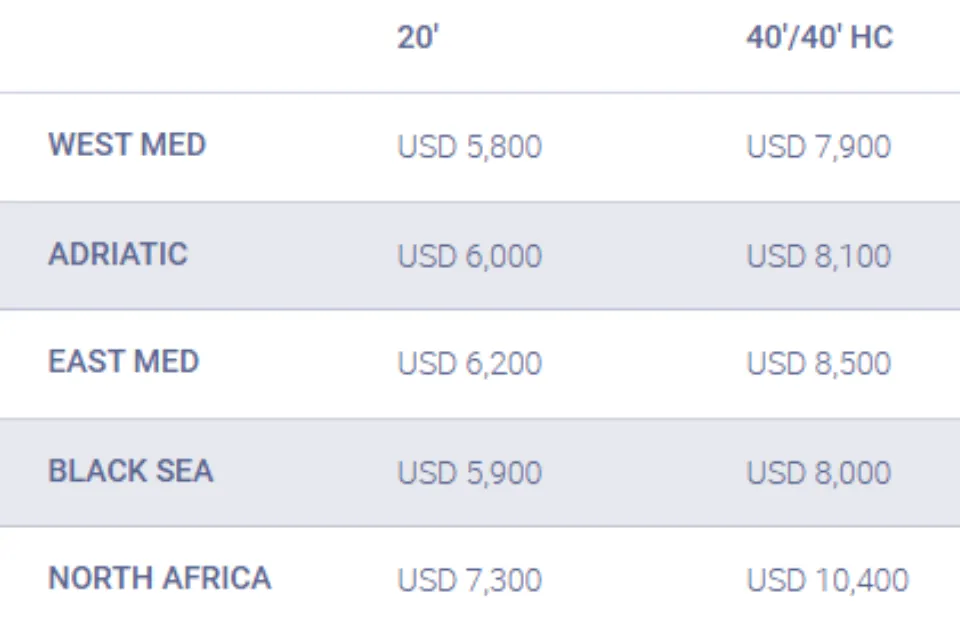The image size is (960, 624).
Task: Click blank area between Black Sea label and price
Action: [305, 472]
